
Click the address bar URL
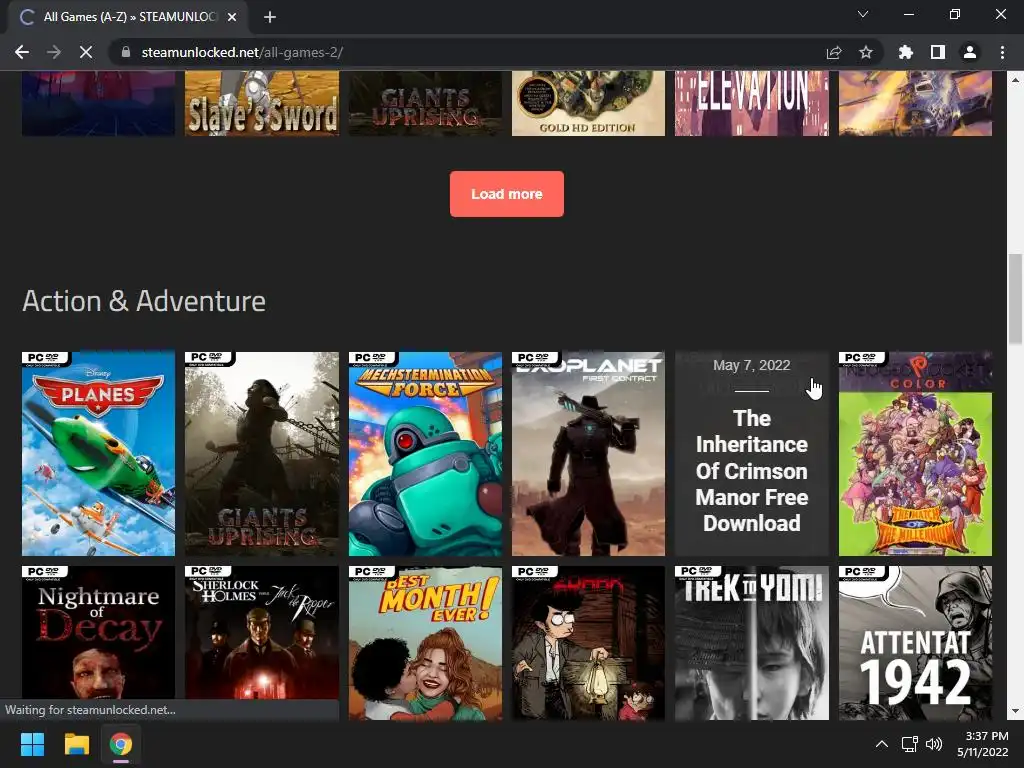pyautogui.click(x=242, y=52)
